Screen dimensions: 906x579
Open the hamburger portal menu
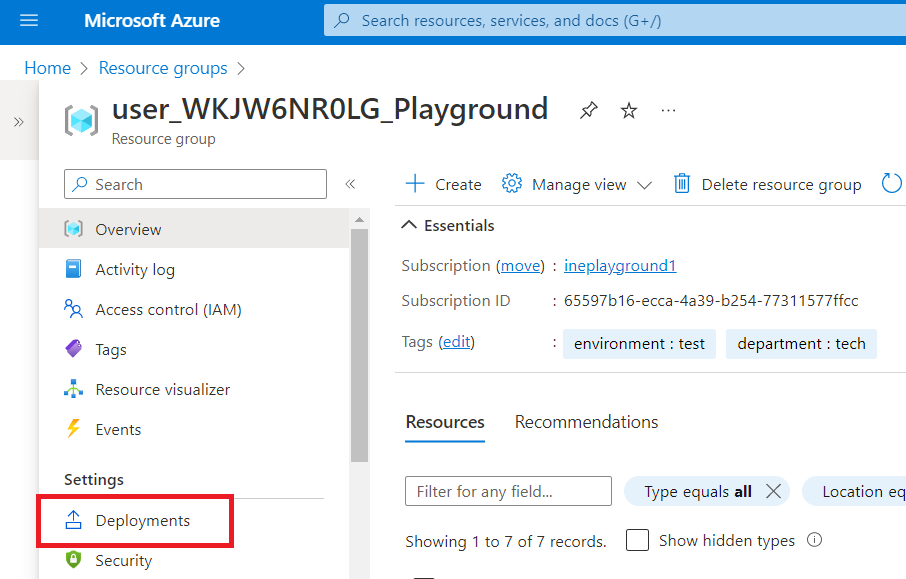tap(29, 21)
